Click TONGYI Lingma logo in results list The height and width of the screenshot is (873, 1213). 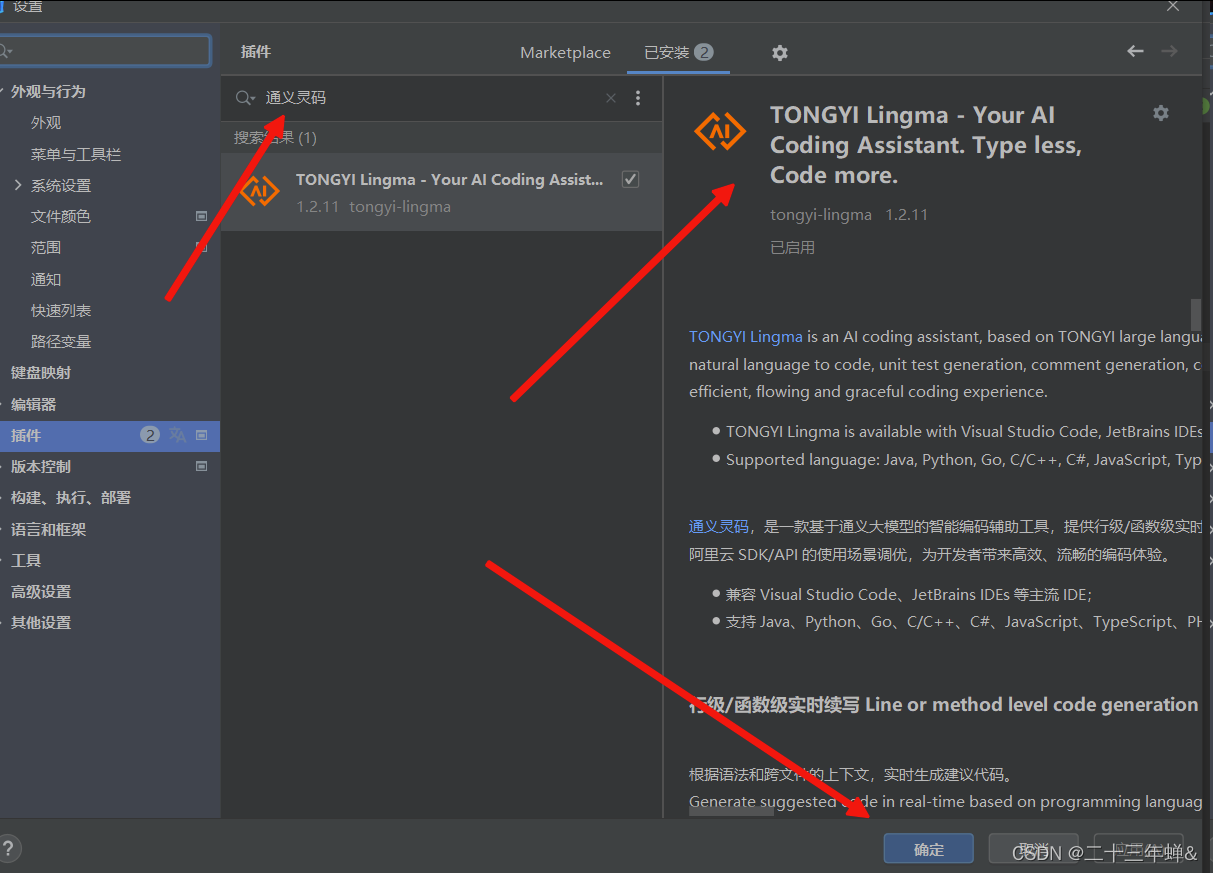click(260, 190)
